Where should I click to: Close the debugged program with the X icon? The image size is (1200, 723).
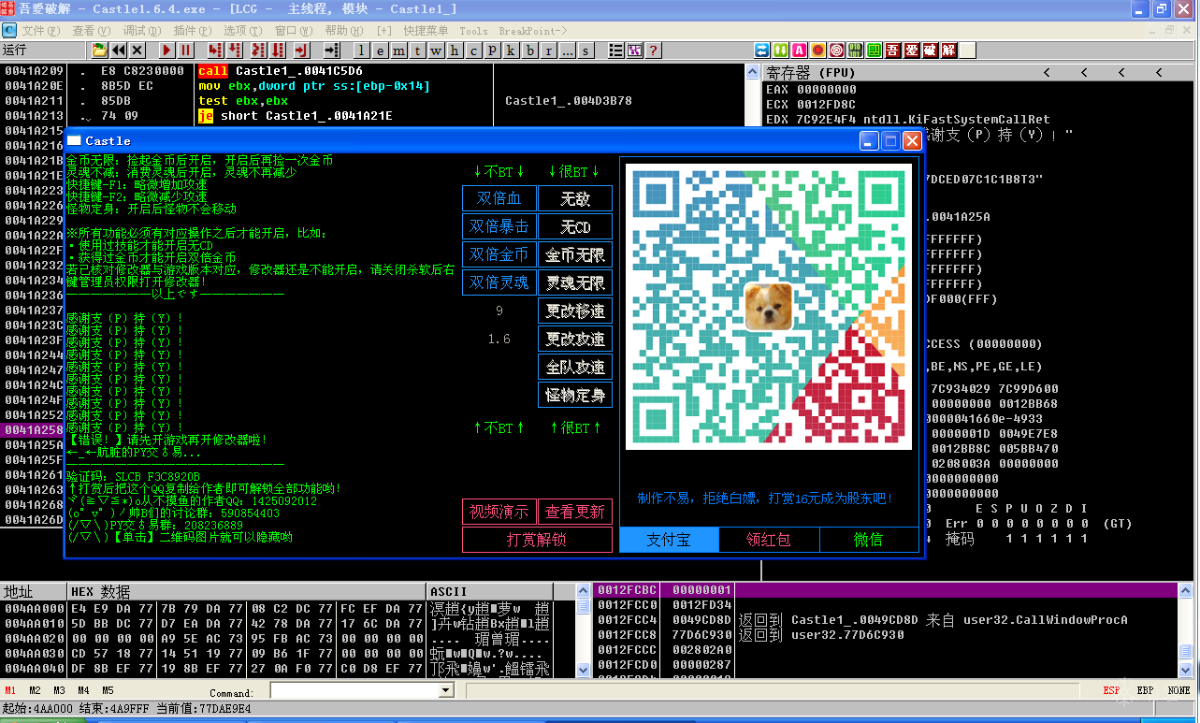(x=137, y=50)
